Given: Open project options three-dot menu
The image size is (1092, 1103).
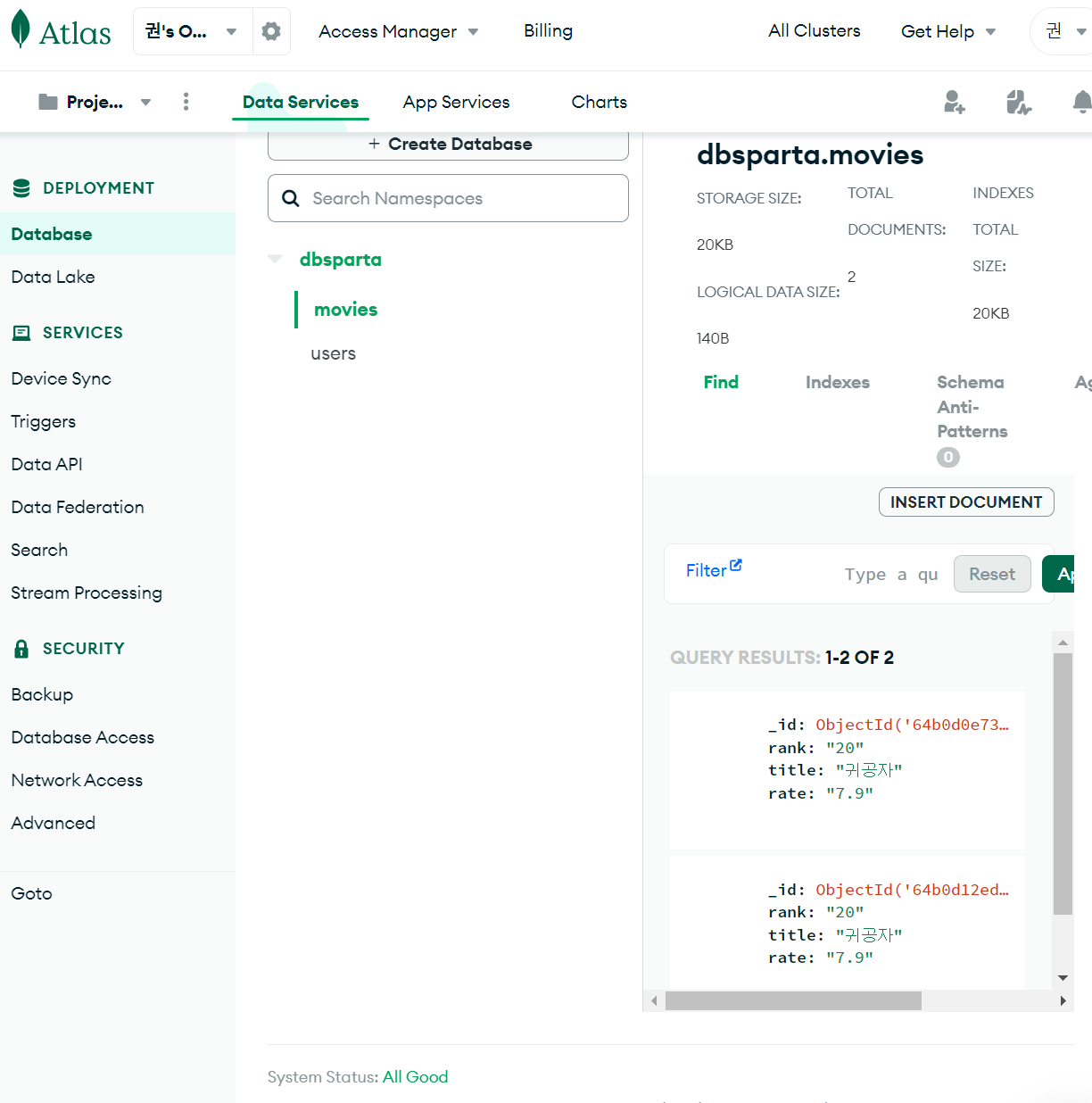Looking at the screenshot, I should pos(186,102).
